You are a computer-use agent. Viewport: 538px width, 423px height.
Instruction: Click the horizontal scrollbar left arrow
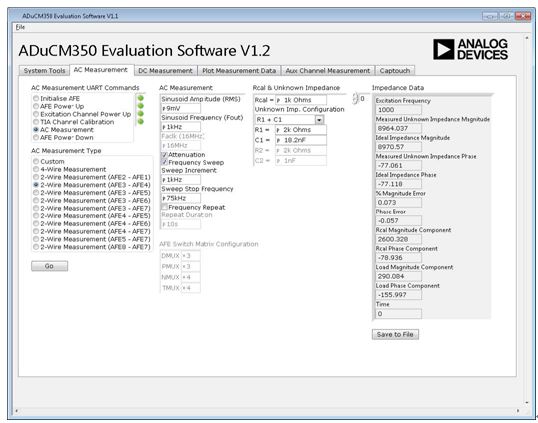click(16, 410)
